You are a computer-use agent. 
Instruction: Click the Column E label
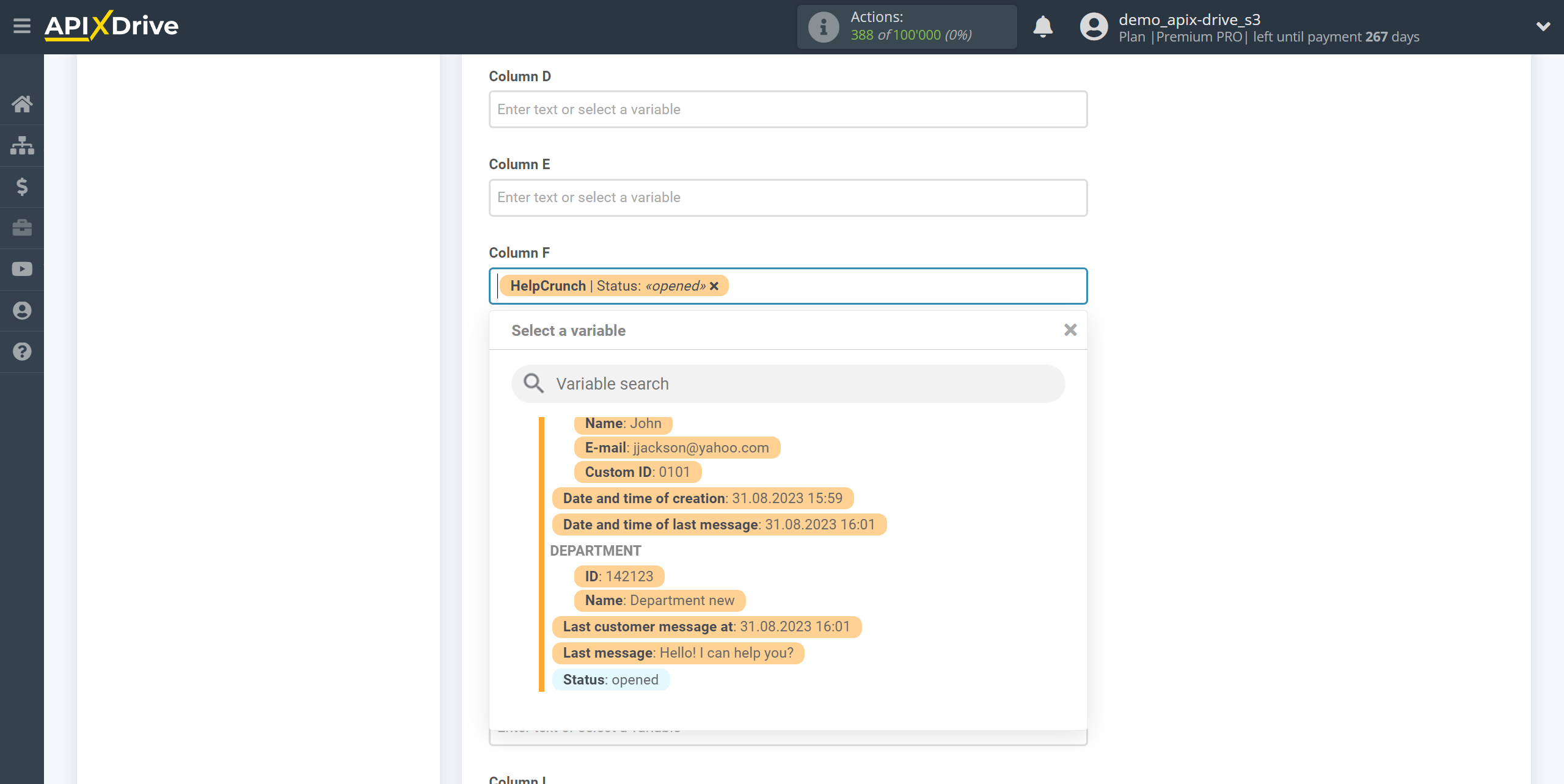(x=519, y=164)
